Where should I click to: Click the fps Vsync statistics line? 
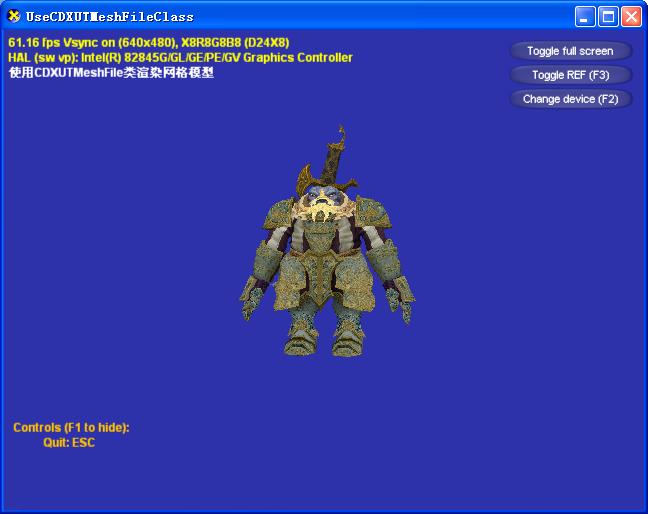point(149,43)
